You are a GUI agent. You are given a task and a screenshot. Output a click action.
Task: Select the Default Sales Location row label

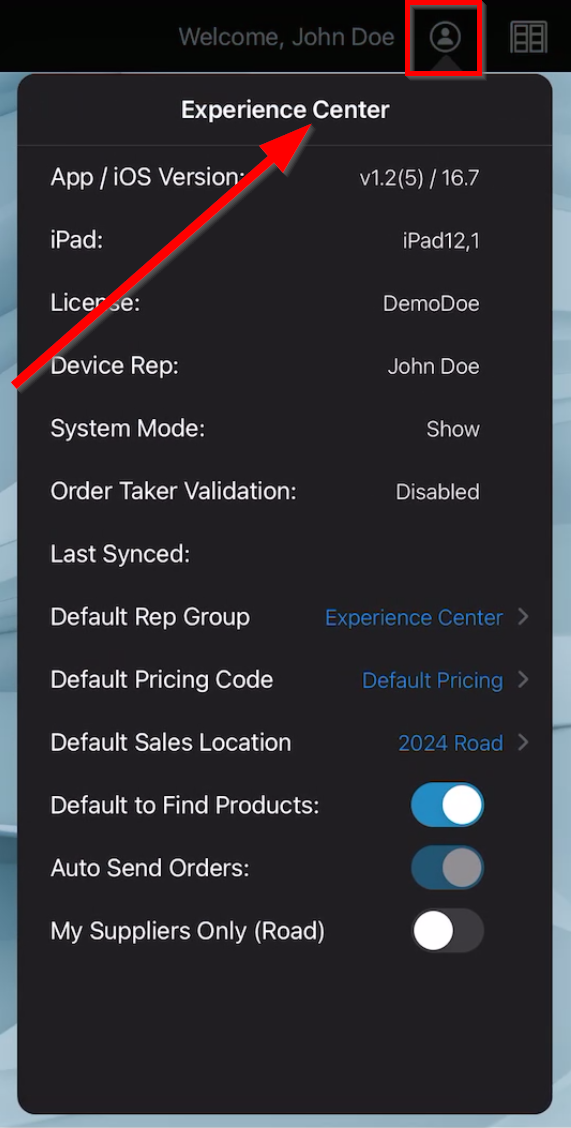[170, 742]
